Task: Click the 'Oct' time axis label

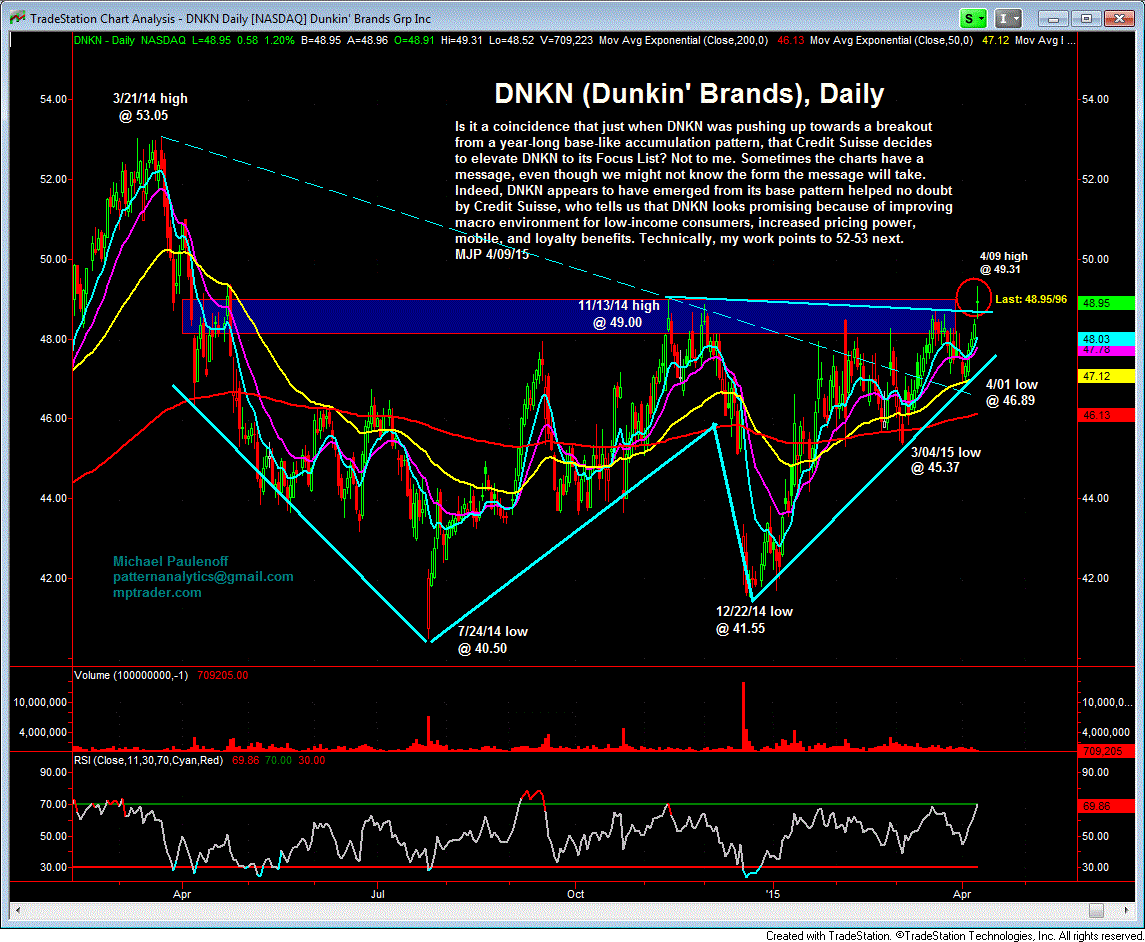Action: click(575, 894)
